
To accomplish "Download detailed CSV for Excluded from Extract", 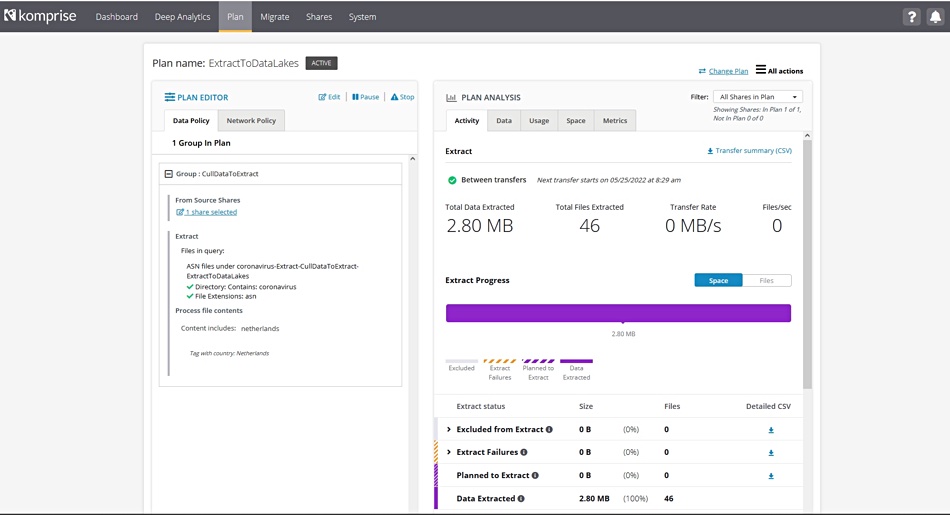I will pos(771,430).
